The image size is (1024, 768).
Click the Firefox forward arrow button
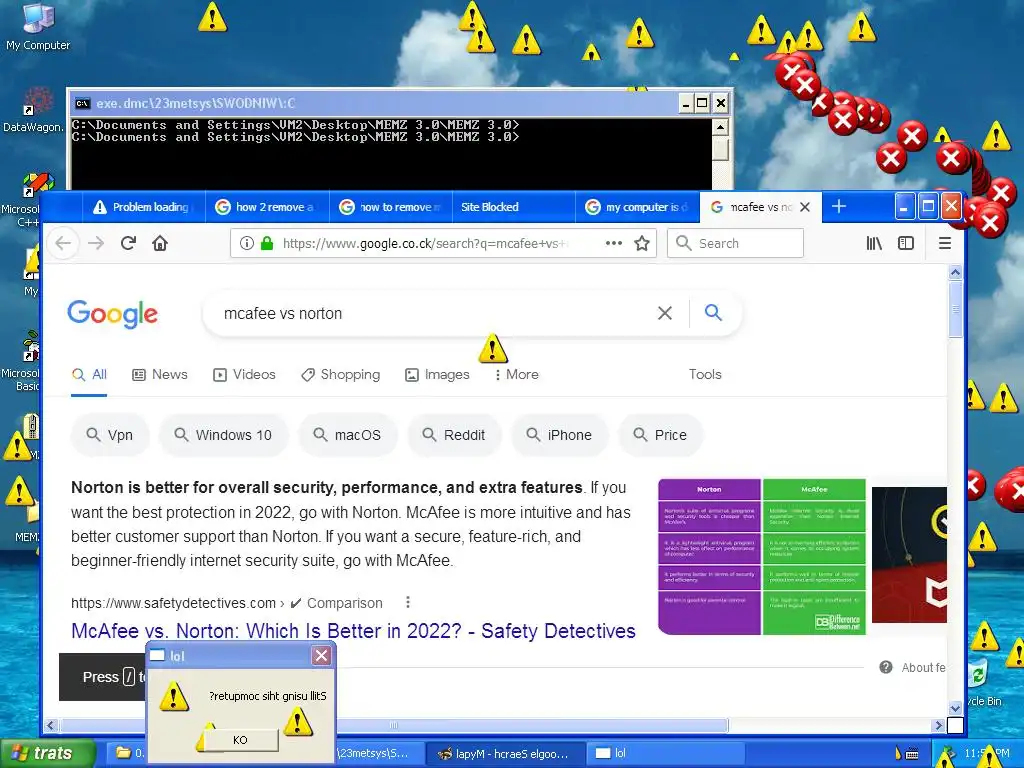[96, 244]
